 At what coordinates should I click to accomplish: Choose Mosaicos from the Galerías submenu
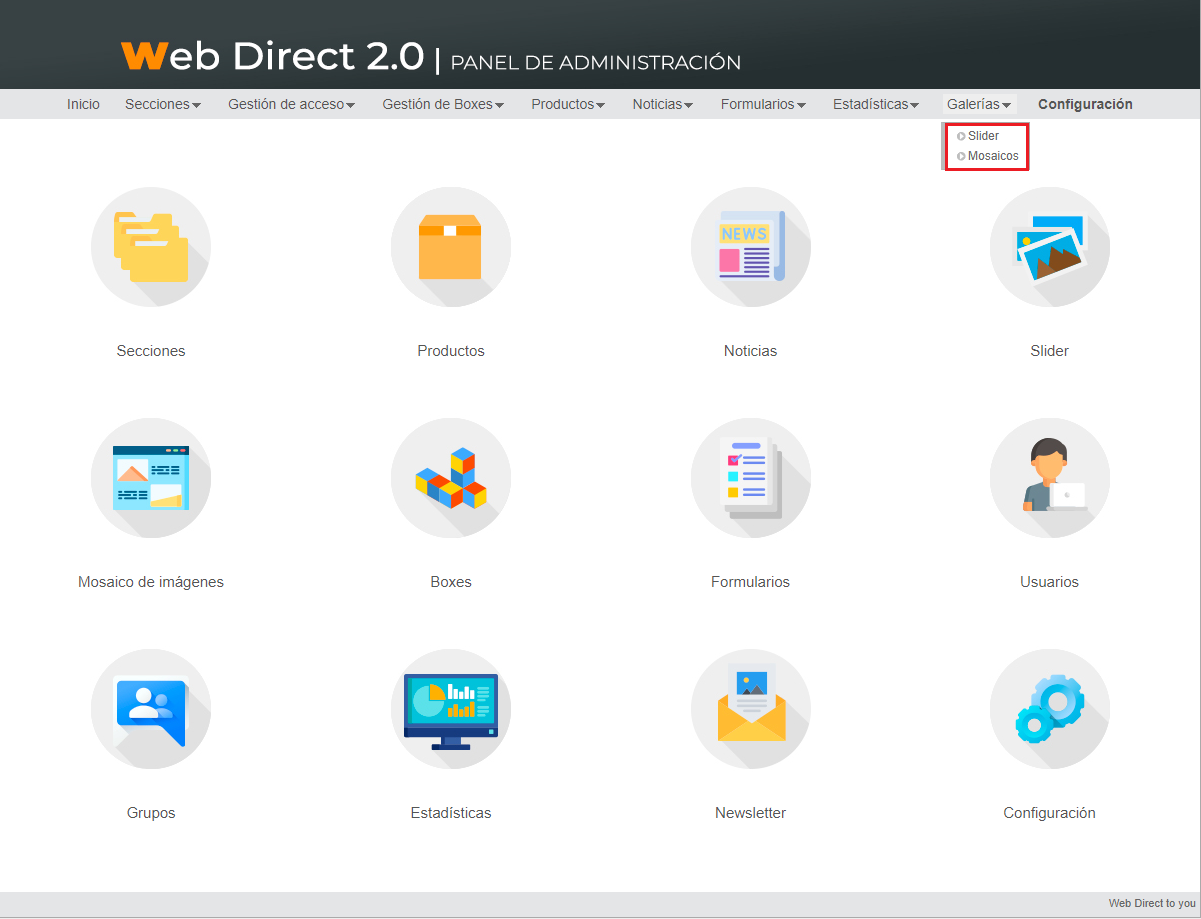tap(992, 156)
